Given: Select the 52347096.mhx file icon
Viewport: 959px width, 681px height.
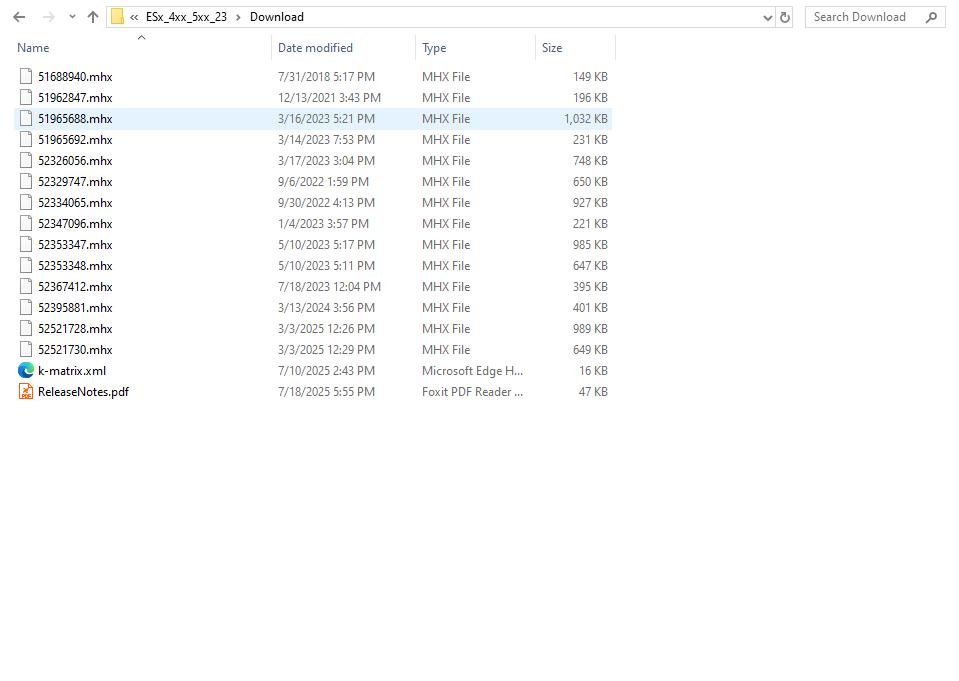Looking at the screenshot, I should tap(26, 223).
